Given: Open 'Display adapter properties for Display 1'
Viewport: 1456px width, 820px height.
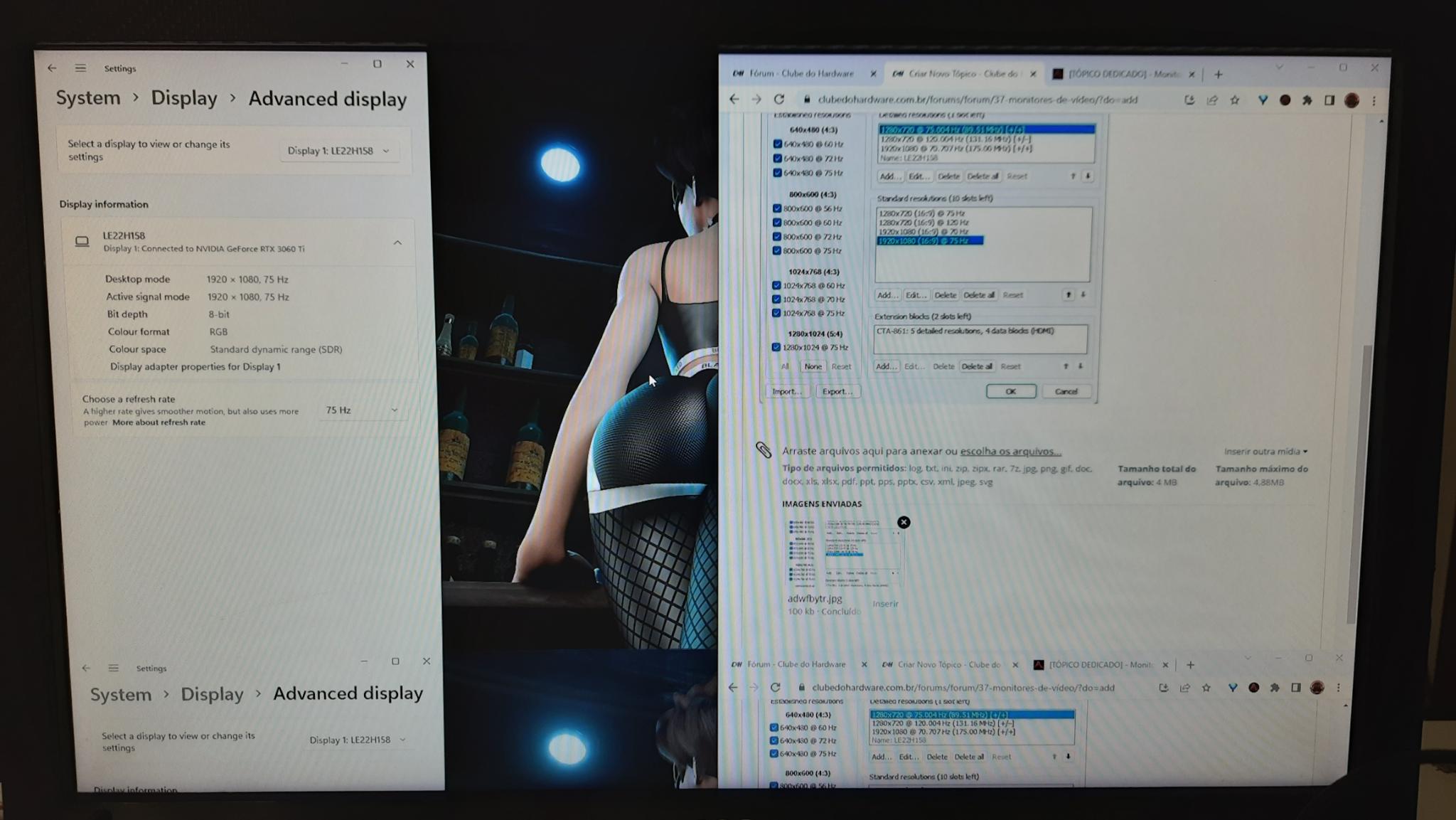Looking at the screenshot, I should click(x=195, y=367).
